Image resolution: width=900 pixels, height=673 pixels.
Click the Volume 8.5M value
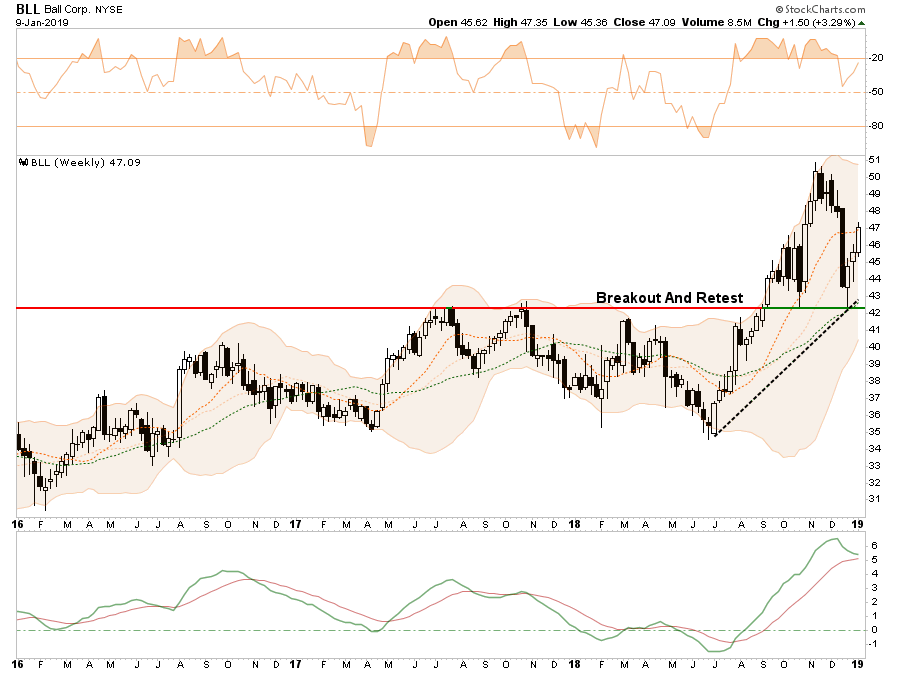point(716,22)
